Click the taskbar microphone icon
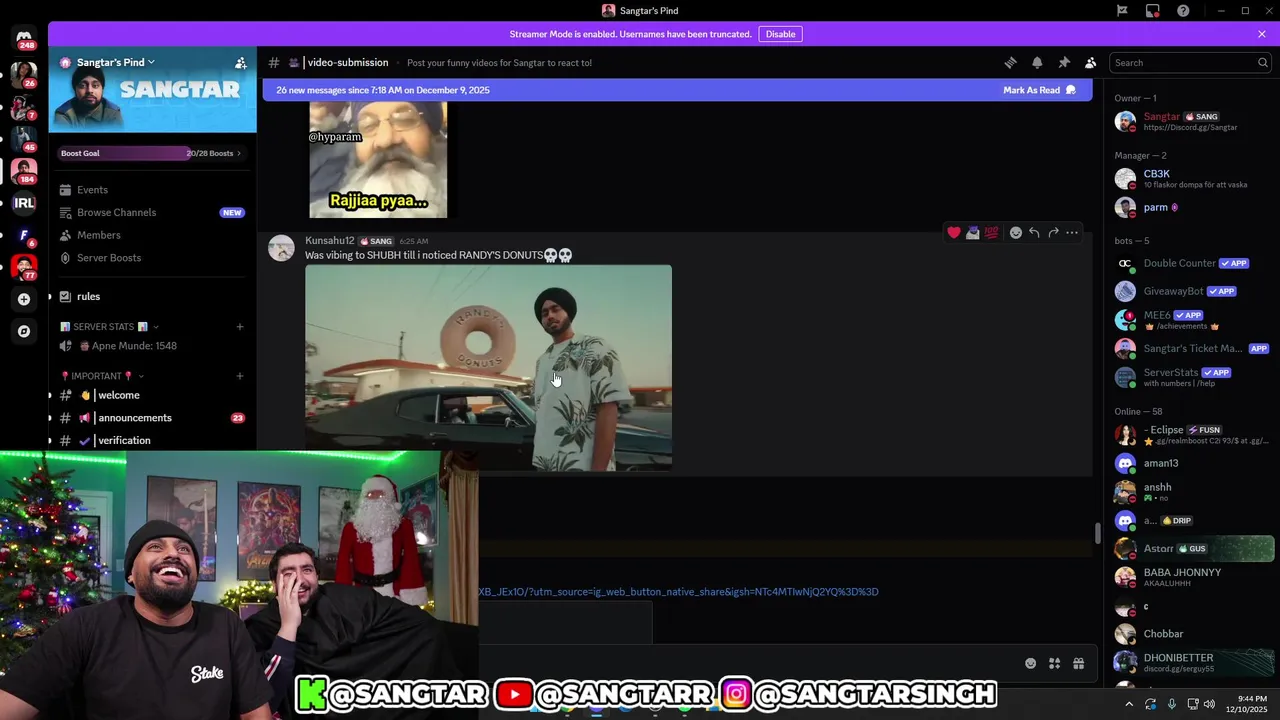1280x720 pixels. click(x=1171, y=704)
